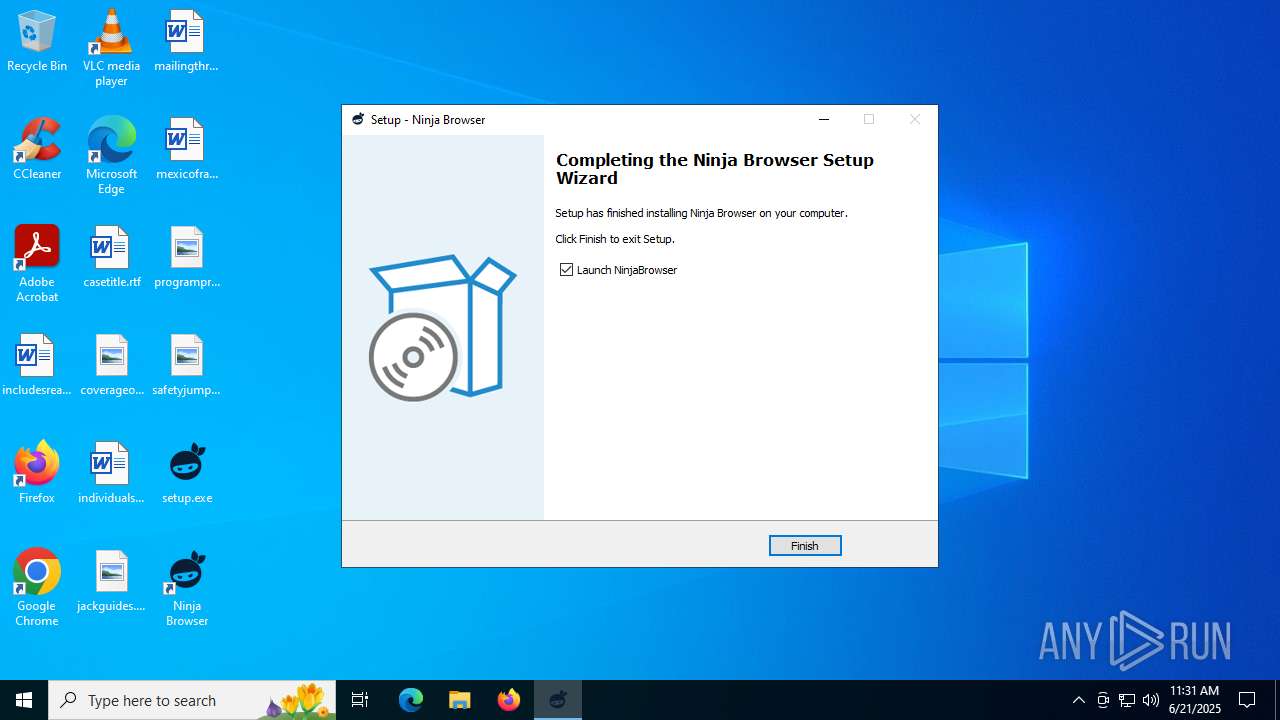Image resolution: width=1280 pixels, height=720 pixels.
Task: Show hidden system tray icons
Action: (x=1078, y=700)
